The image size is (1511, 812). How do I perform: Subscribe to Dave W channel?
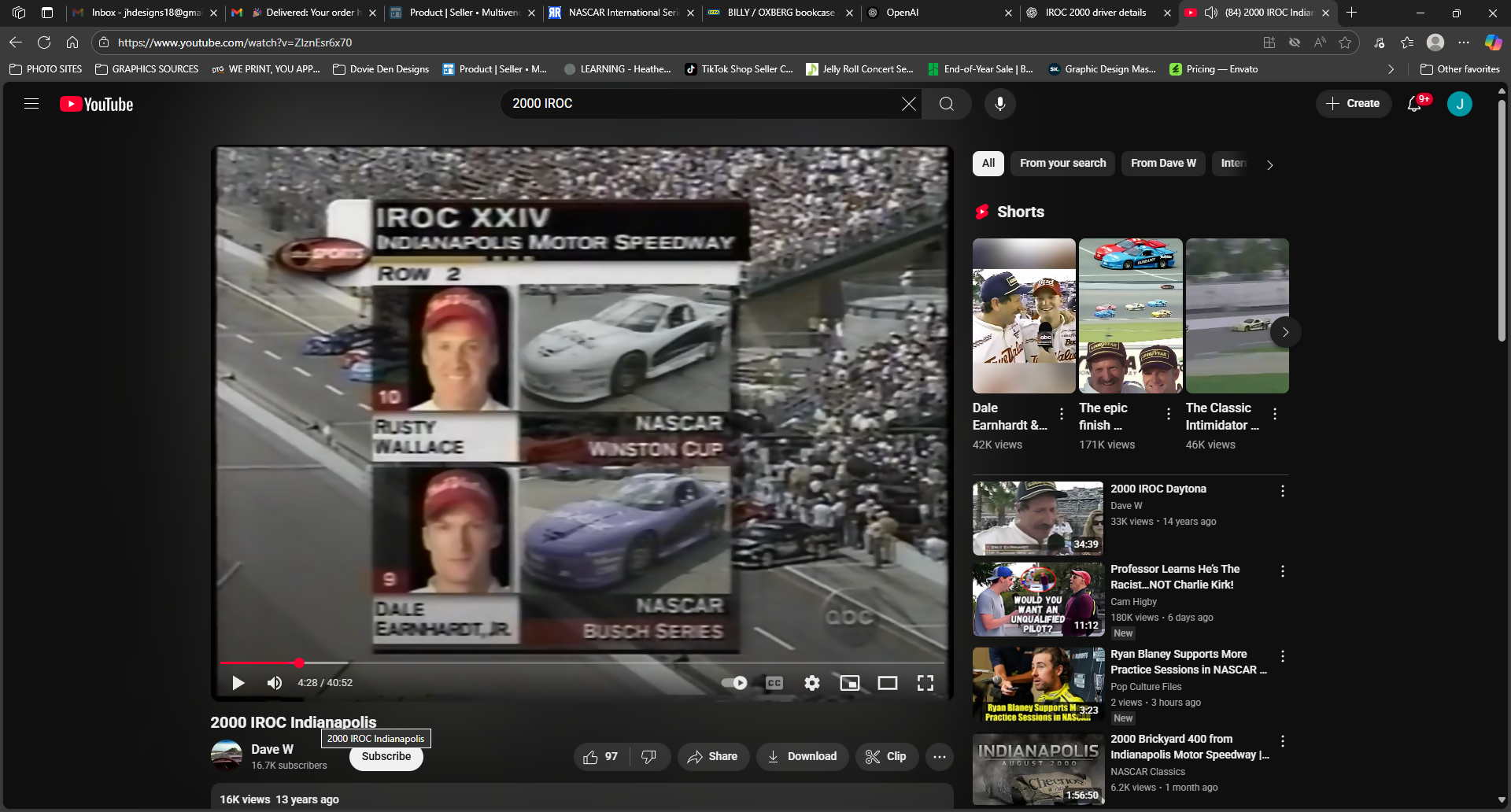pyautogui.click(x=386, y=757)
